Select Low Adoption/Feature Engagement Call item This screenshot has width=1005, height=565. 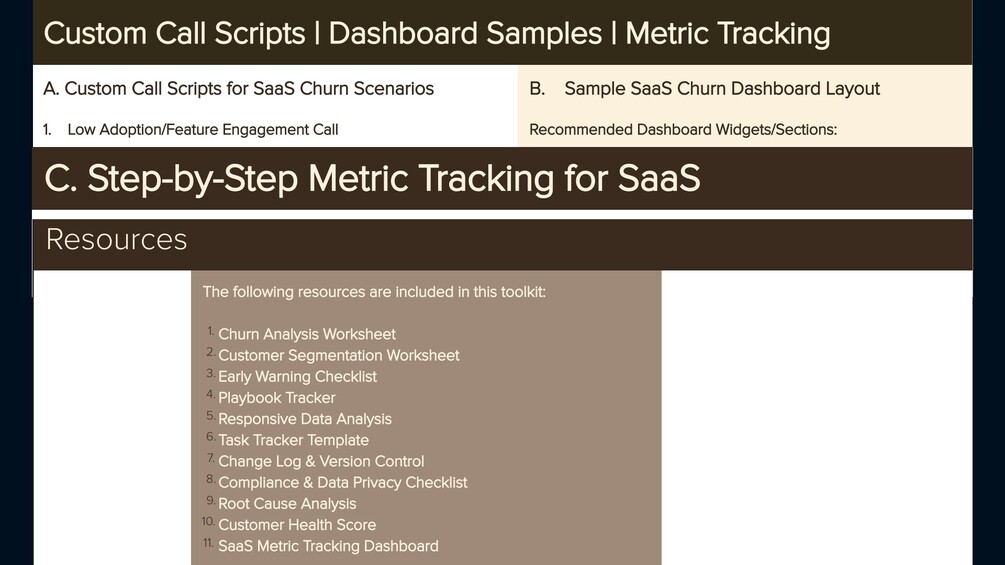pos(203,129)
